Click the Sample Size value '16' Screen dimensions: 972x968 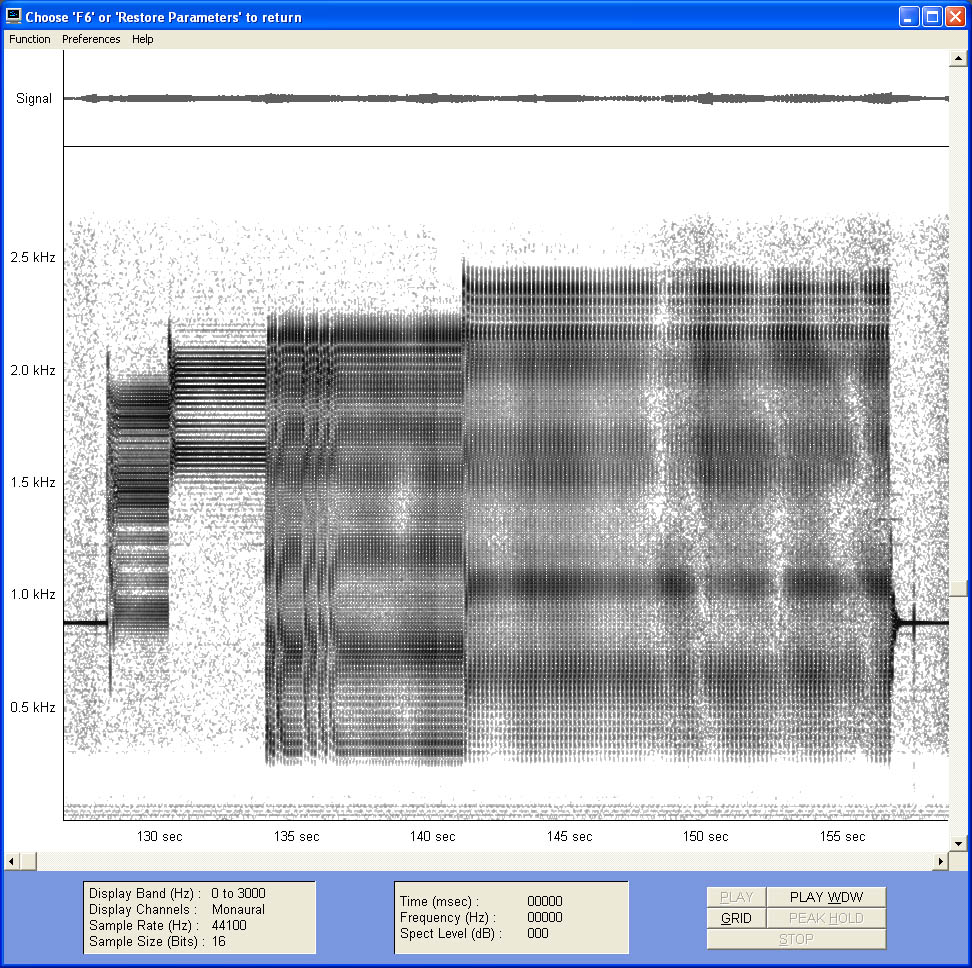pos(218,941)
